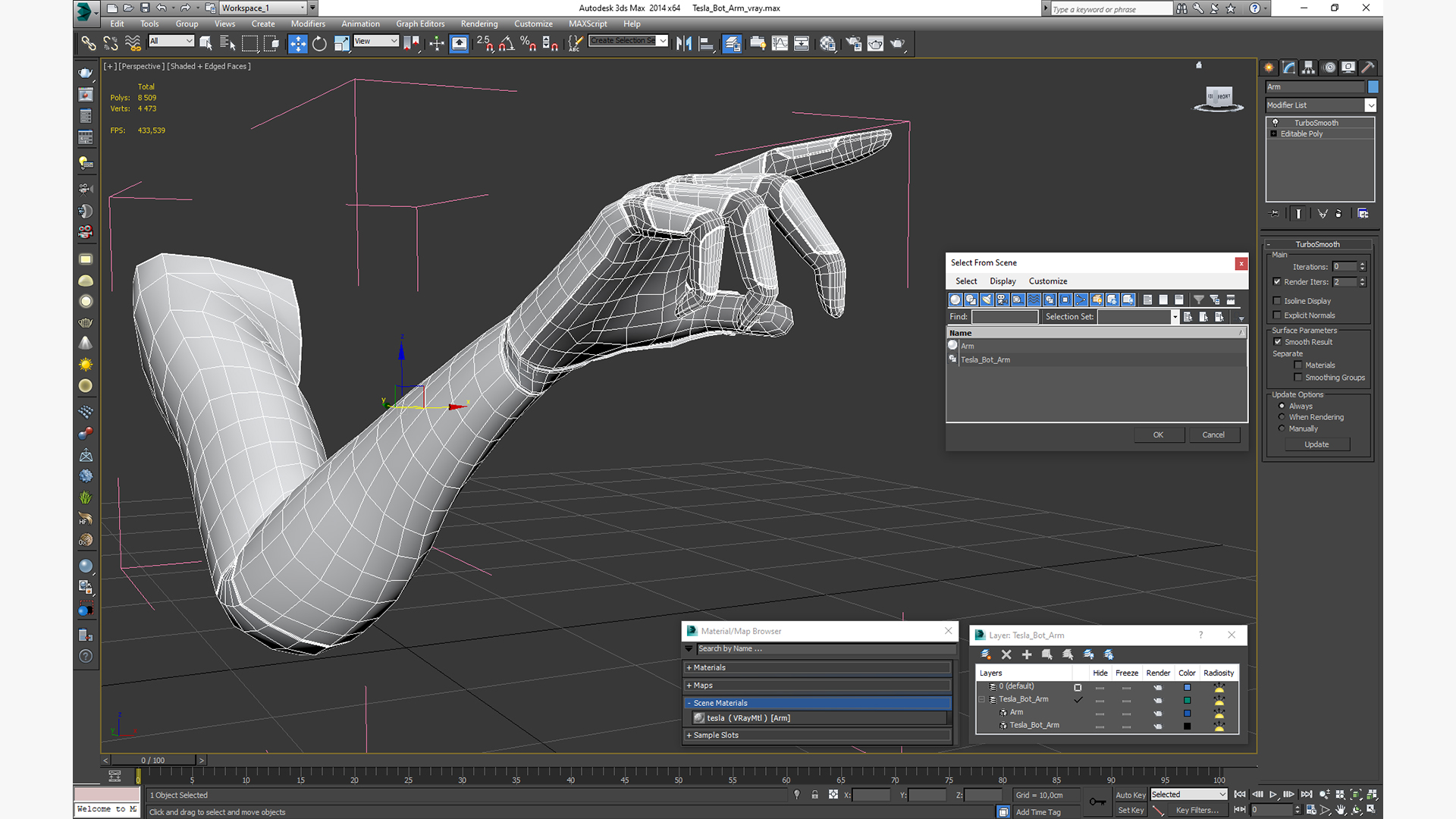
Task: Click Cancel in Select From Scene dialog
Action: (x=1213, y=435)
